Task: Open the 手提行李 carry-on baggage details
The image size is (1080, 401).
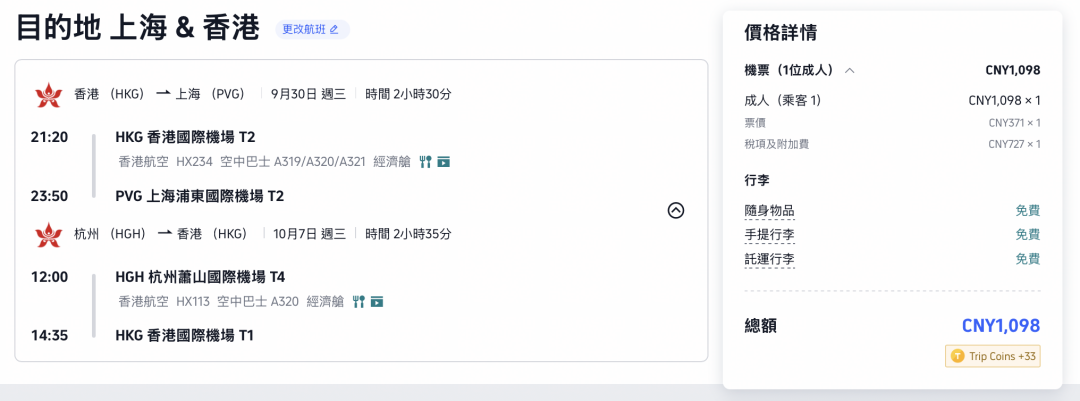Action: 769,235
